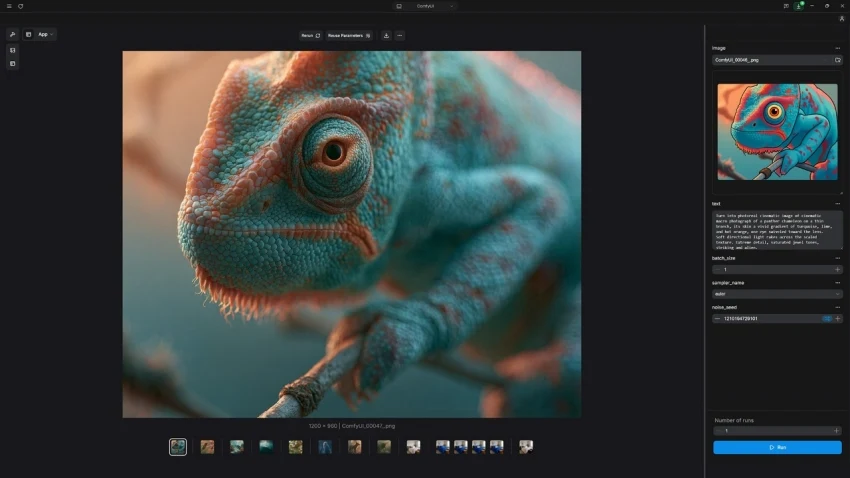The width and height of the screenshot is (850, 478).
Task: Click the 'noise_seed' label
Action: pos(724,307)
